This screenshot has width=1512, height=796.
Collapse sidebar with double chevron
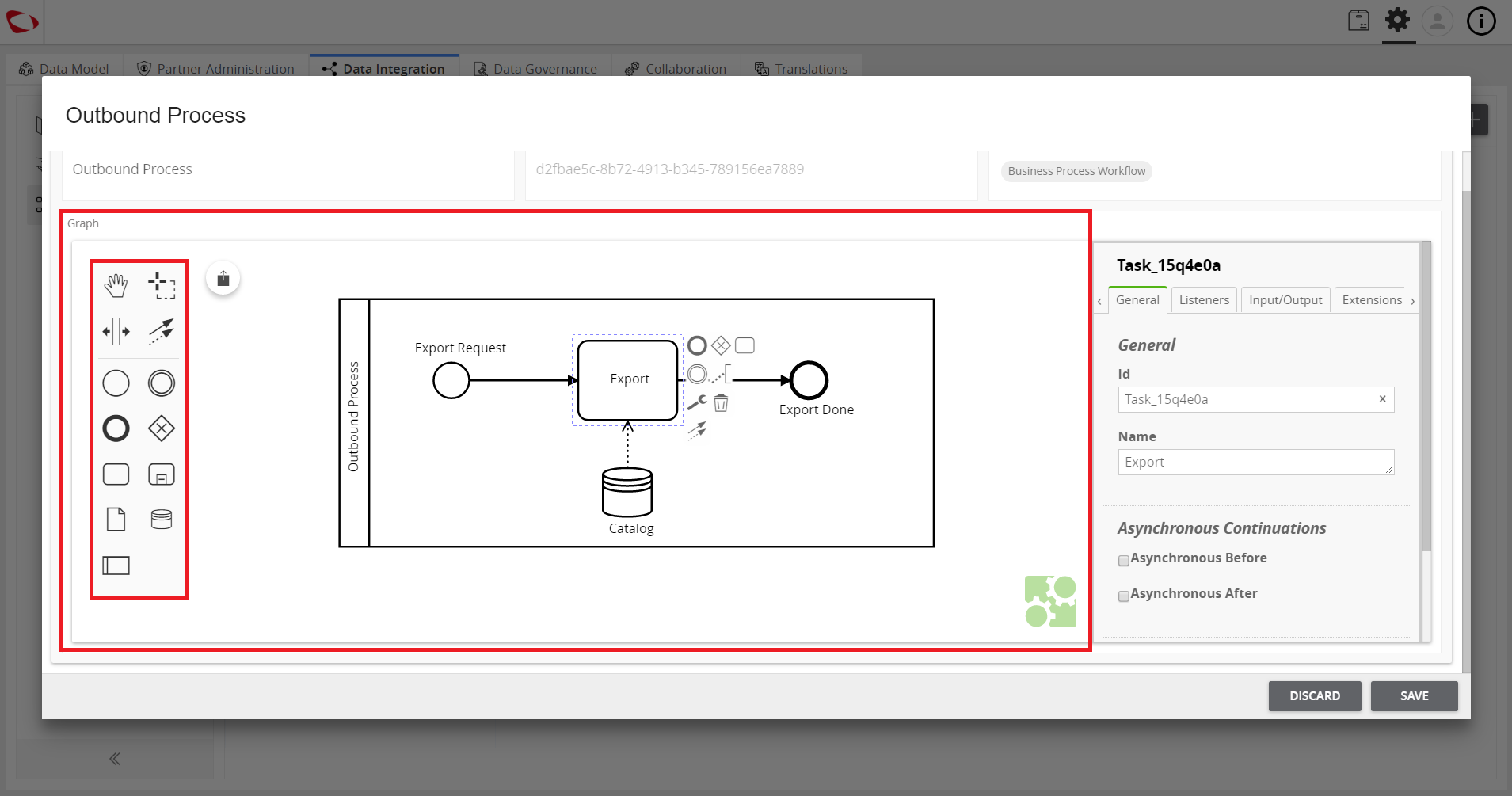(115, 759)
